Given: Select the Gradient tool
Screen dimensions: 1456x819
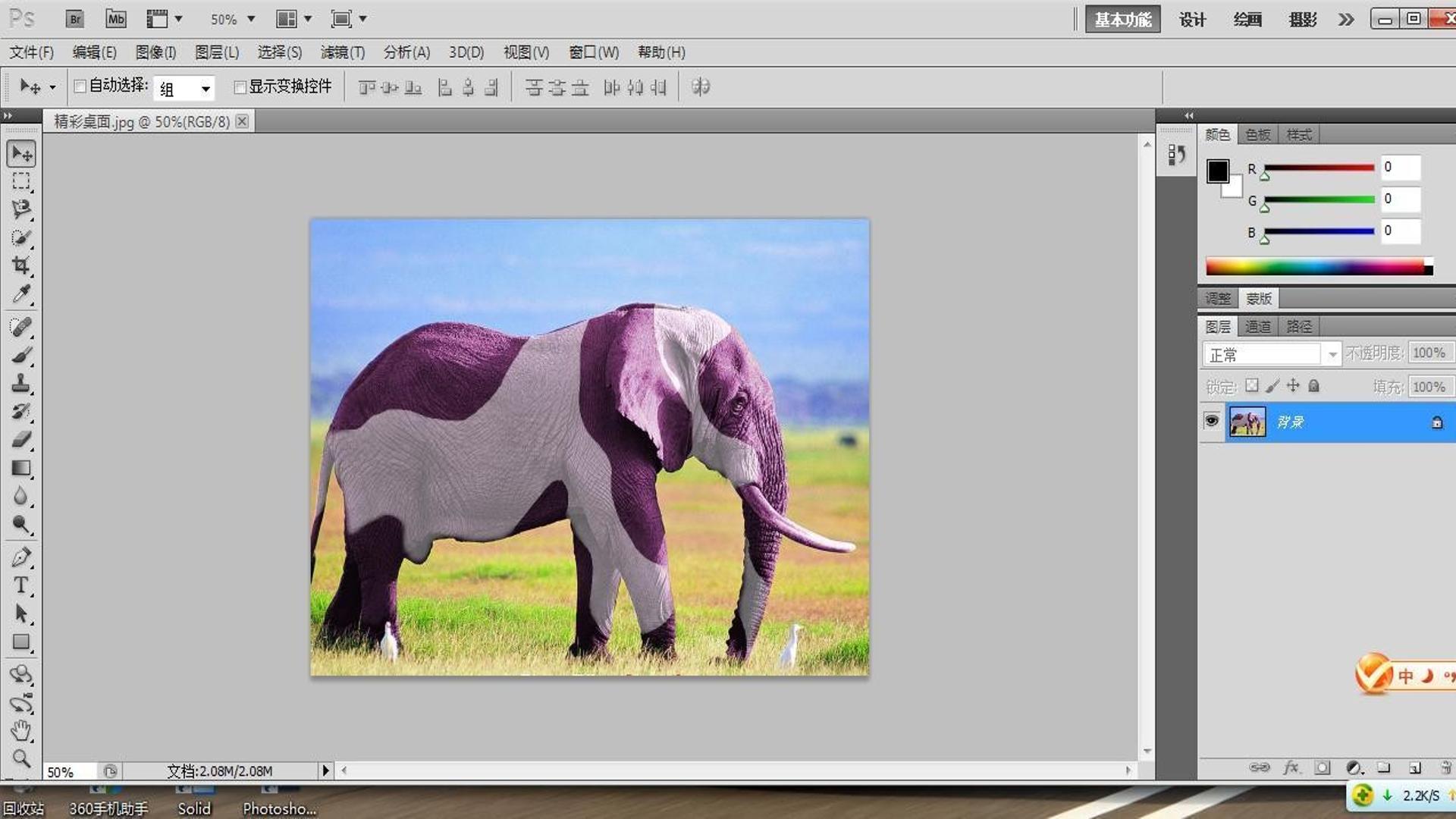Looking at the screenshot, I should (x=21, y=468).
